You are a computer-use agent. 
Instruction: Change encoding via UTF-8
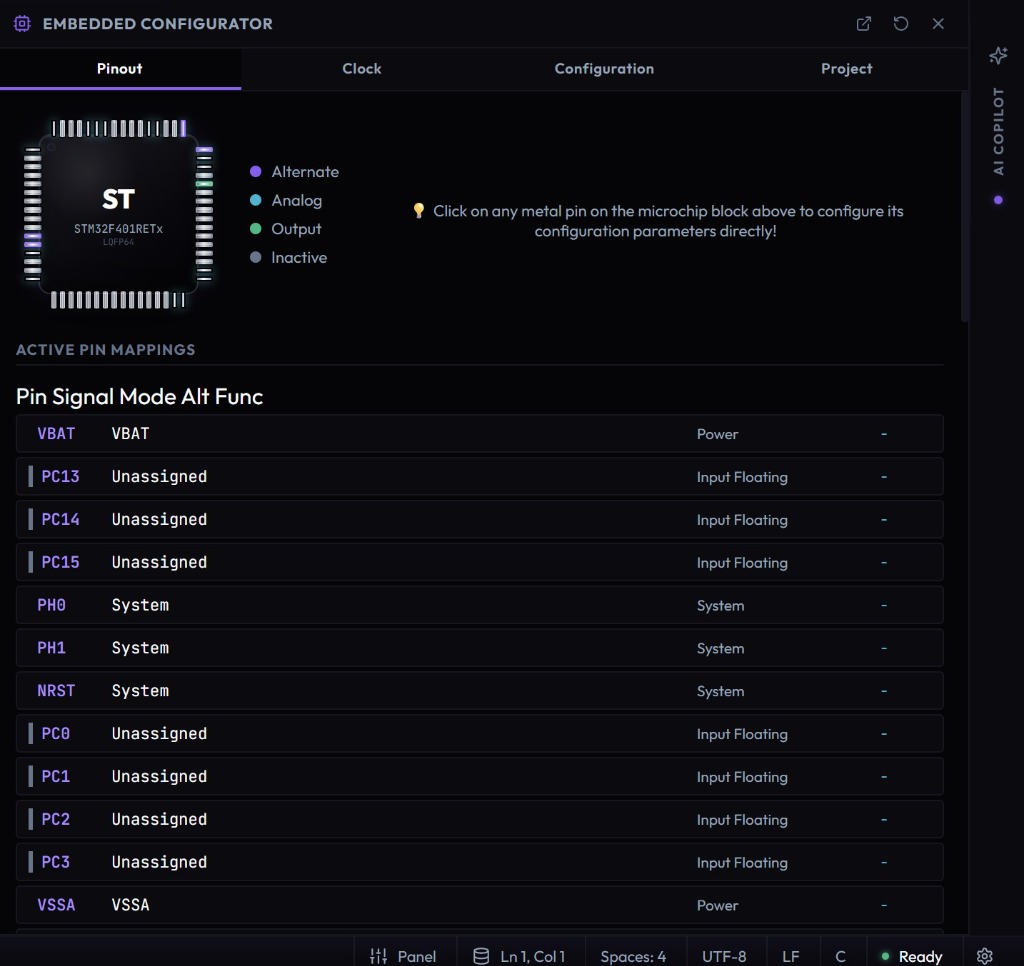(724, 957)
